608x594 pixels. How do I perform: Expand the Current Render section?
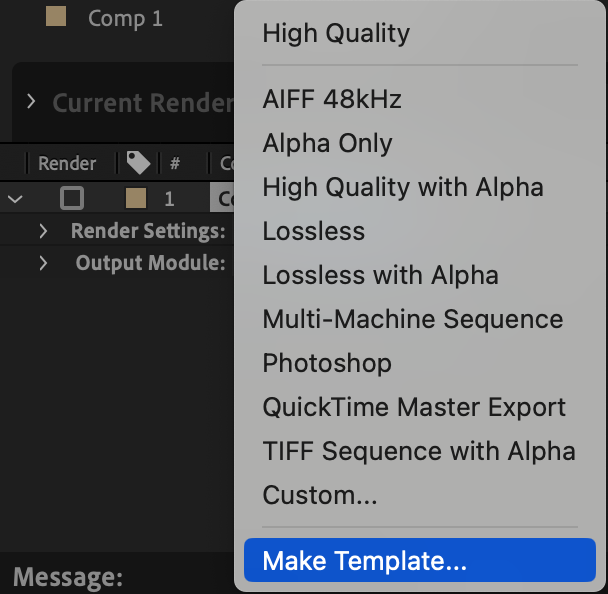click(31, 102)
